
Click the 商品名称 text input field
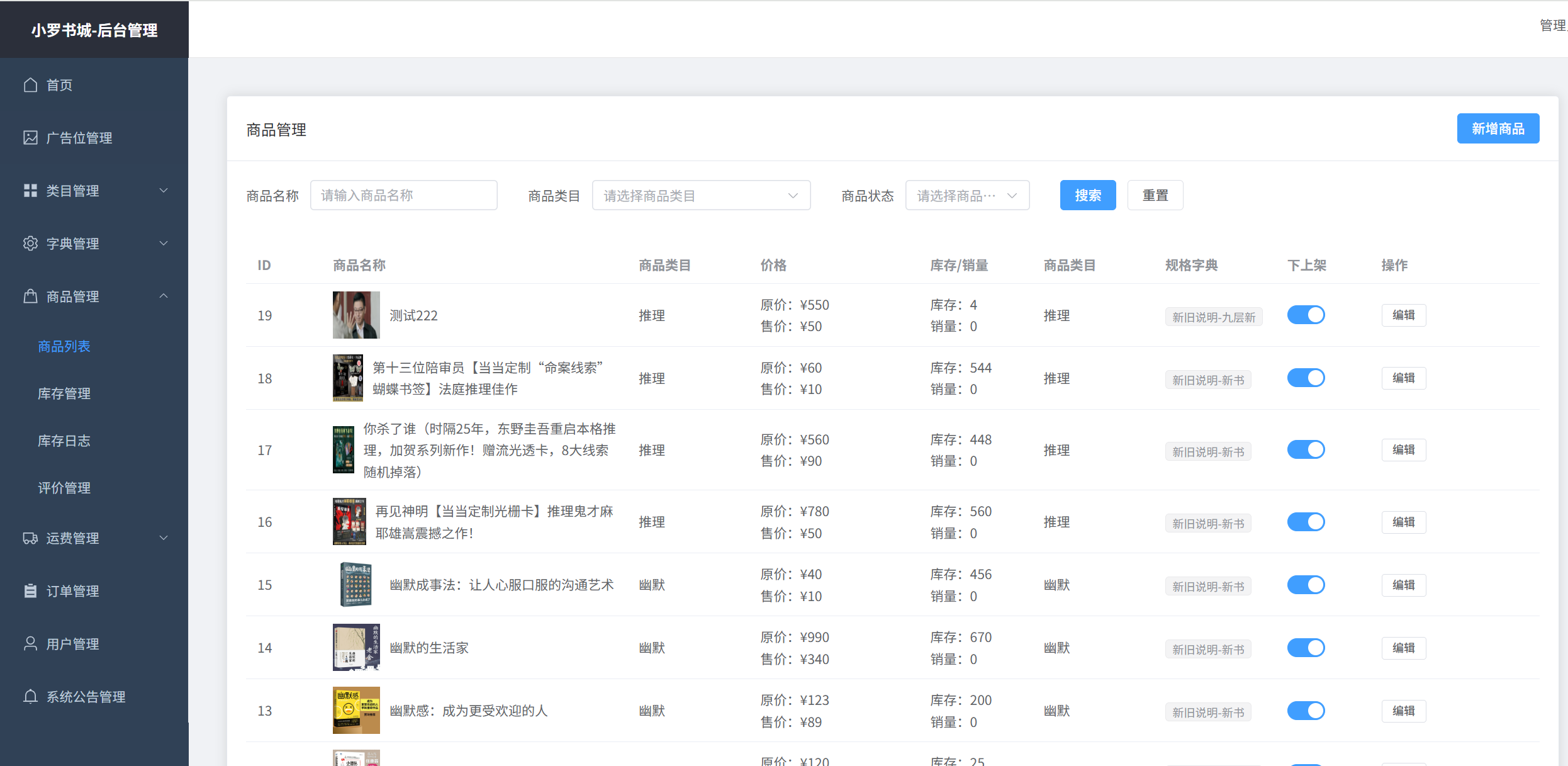click(403, 196)
